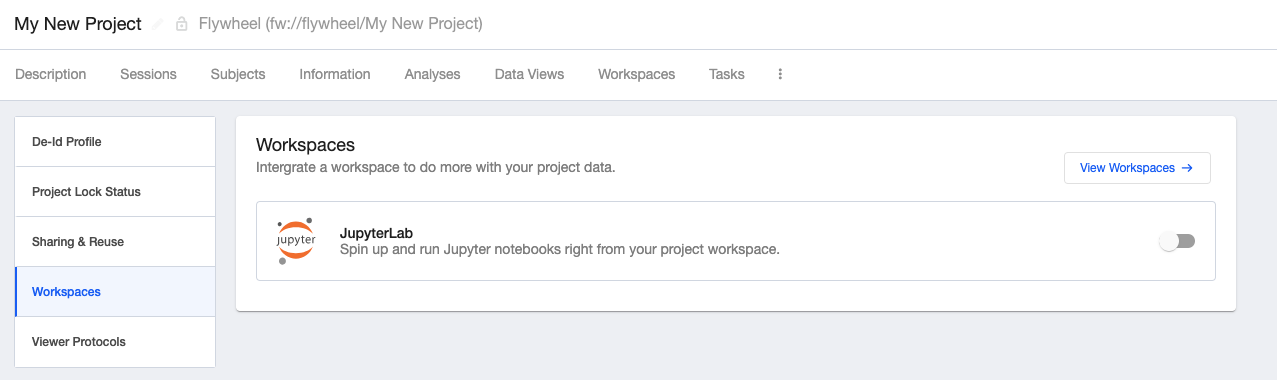This screenshot has height=380, width=1277.
Task: Open Viewer Protocols in sidebar
Action: [x=115, y=342]
